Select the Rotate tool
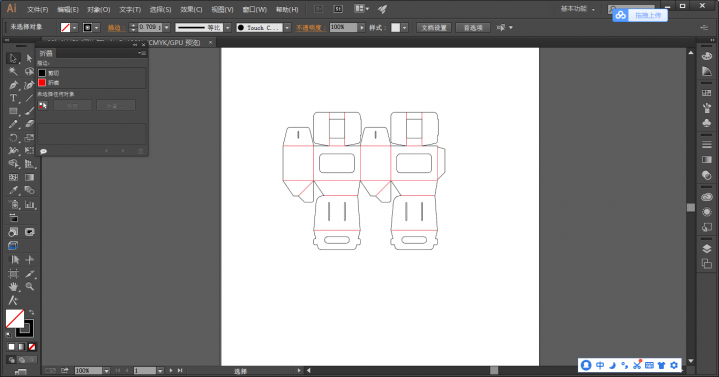The image size is (719, 377). coord(13,138)
